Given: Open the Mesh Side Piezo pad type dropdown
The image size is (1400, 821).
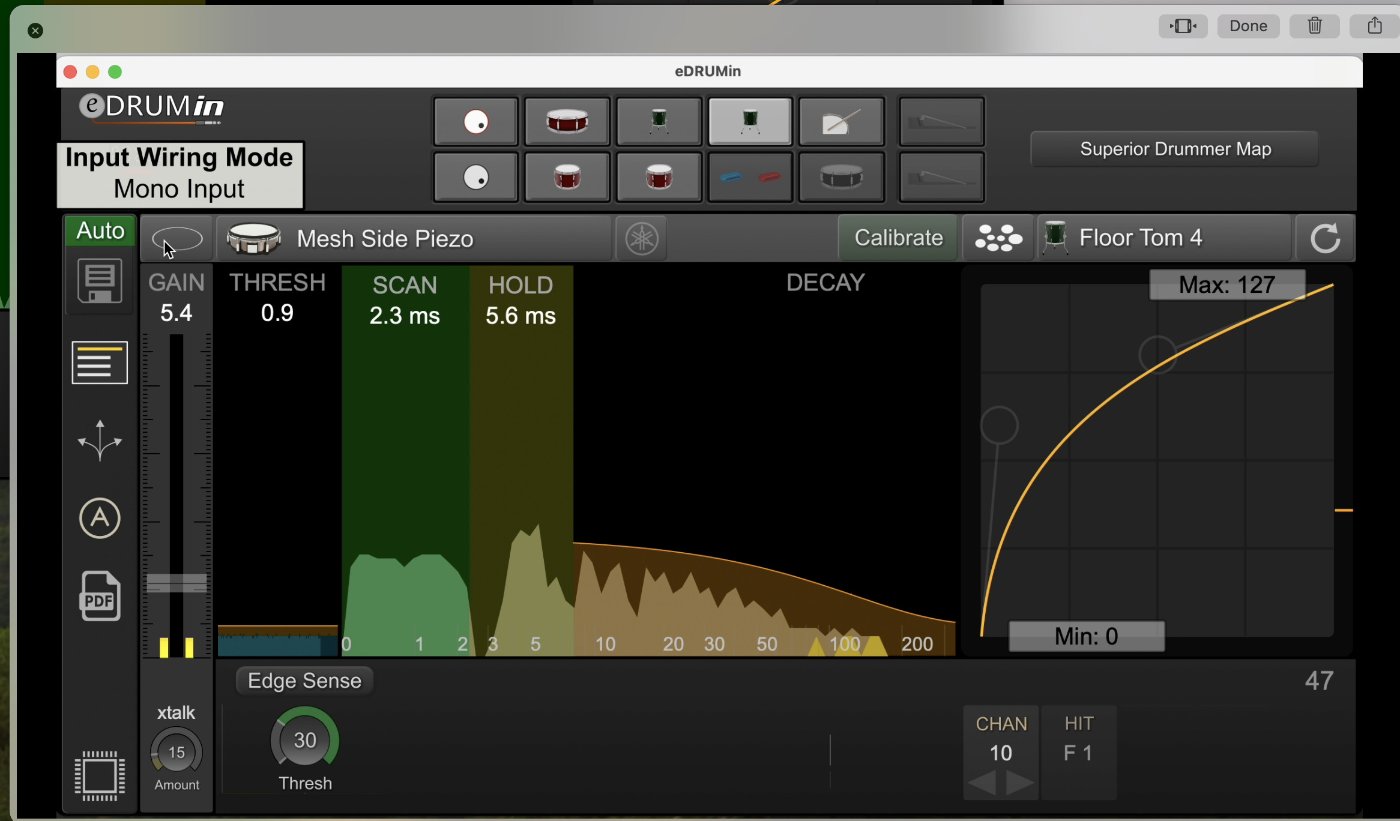Looking at the screenshot, I should point(414,239).
